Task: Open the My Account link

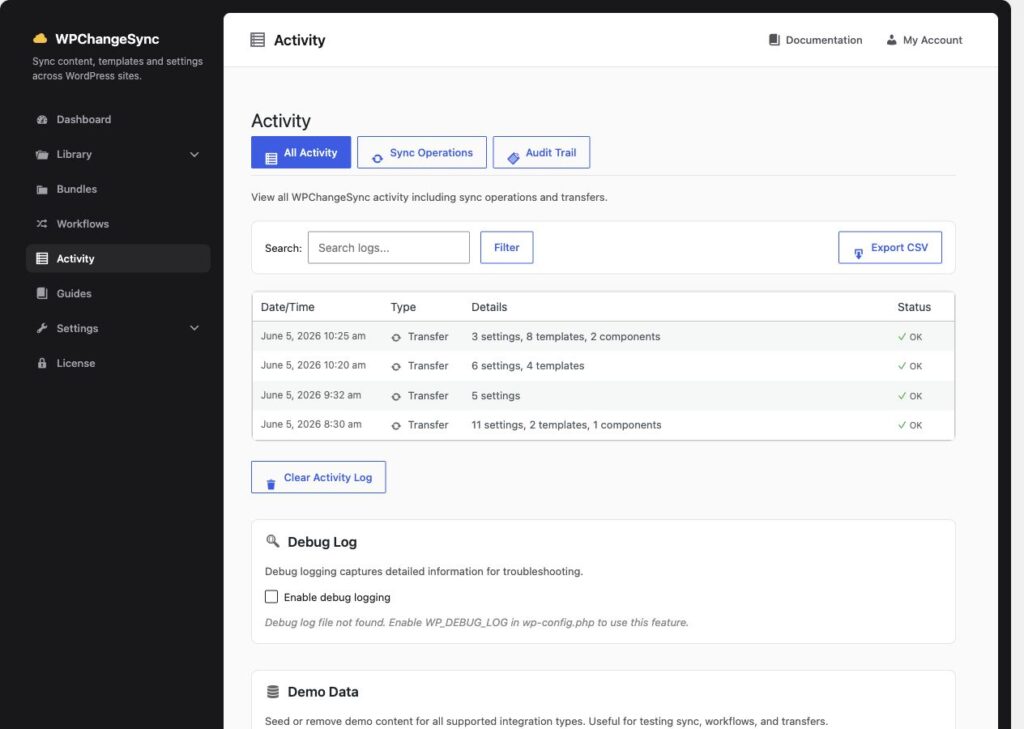Action: pyautogui.click(x=924, y=40)
